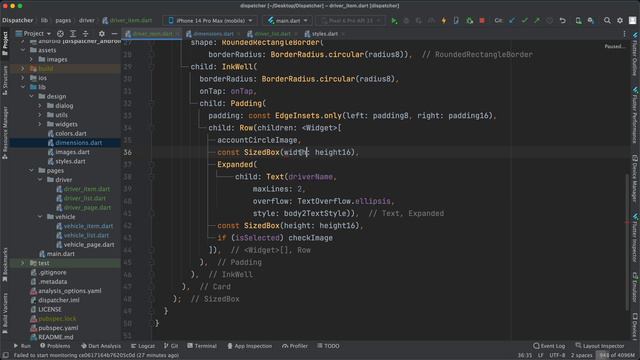Expand the widgets folder
This screenshot has height=360, width=640.
[x=40, y=124]
